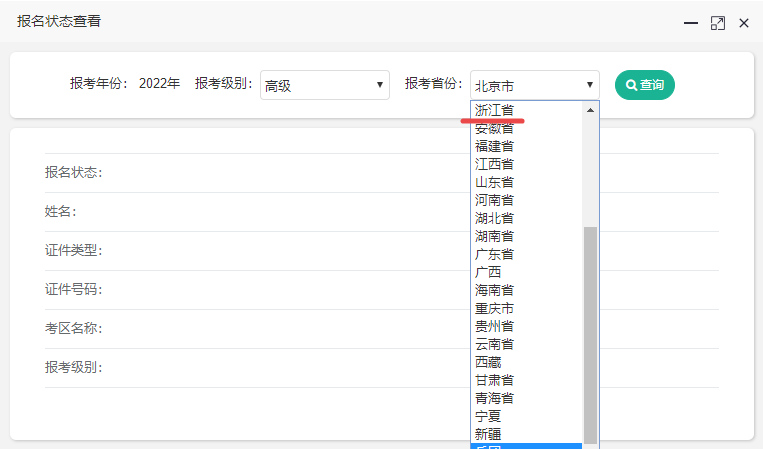The height and width of the screenshot is (449, 763).
Task: Minimize the 报名状态查看 dialog
Action: [x=690, y=22]
